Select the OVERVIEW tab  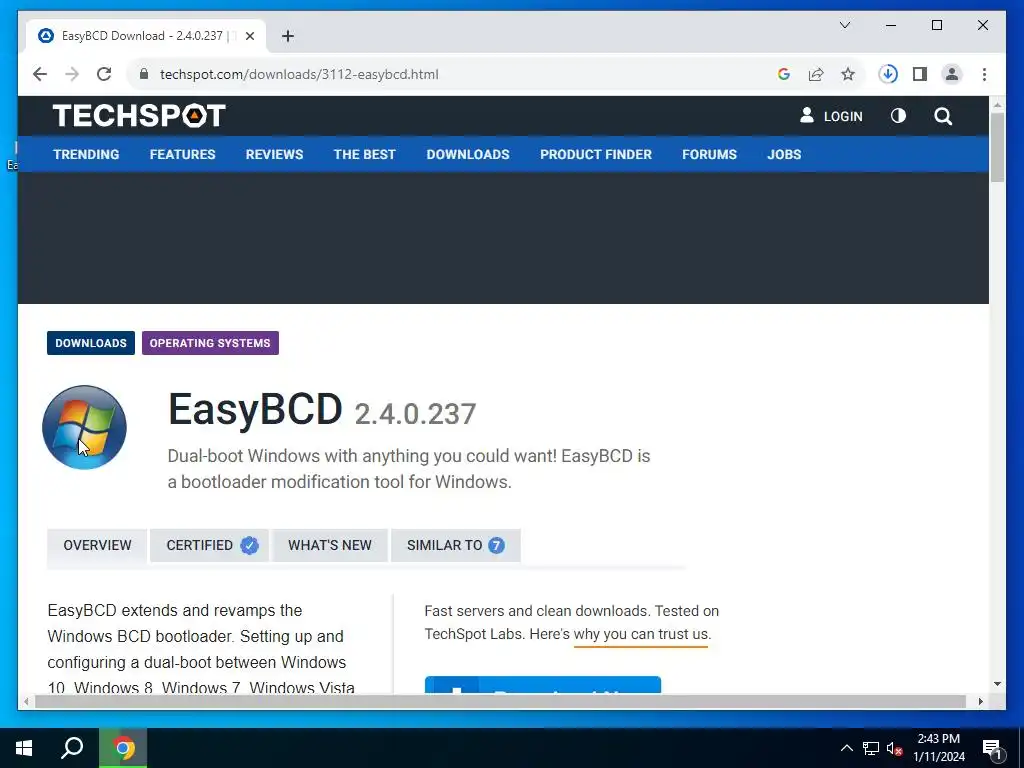(x=97, y=545)
